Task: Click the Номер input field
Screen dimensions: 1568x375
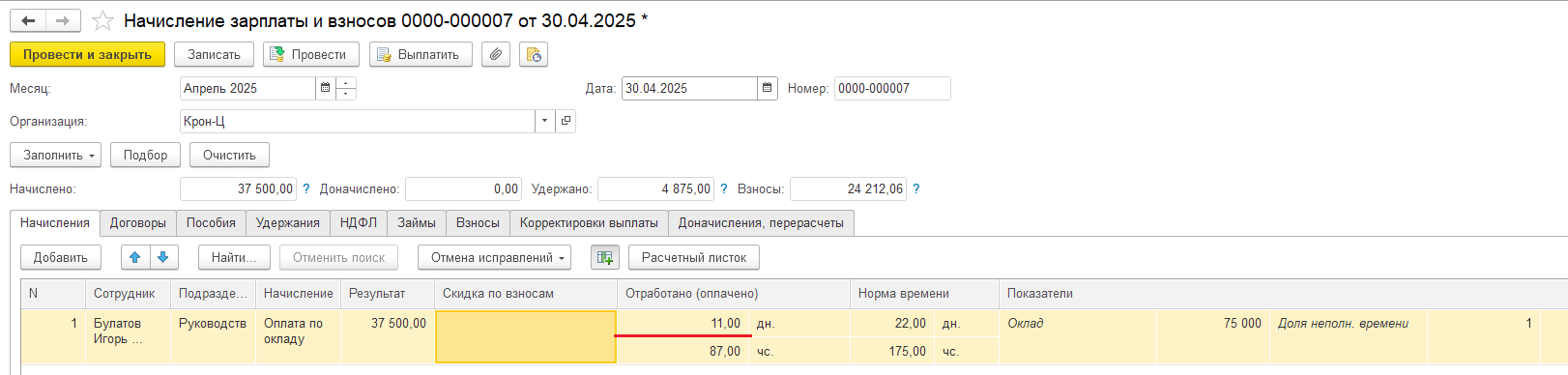Action: (892, 88)
